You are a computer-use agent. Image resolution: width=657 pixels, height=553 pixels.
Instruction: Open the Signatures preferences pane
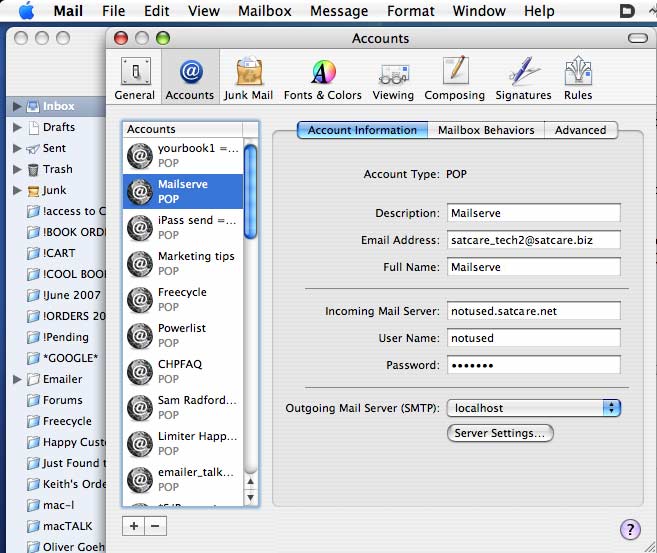(x=523, y=78)
